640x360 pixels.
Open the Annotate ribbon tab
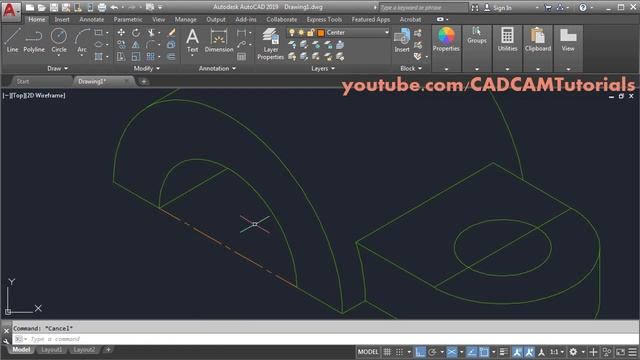tap(91, 20)
